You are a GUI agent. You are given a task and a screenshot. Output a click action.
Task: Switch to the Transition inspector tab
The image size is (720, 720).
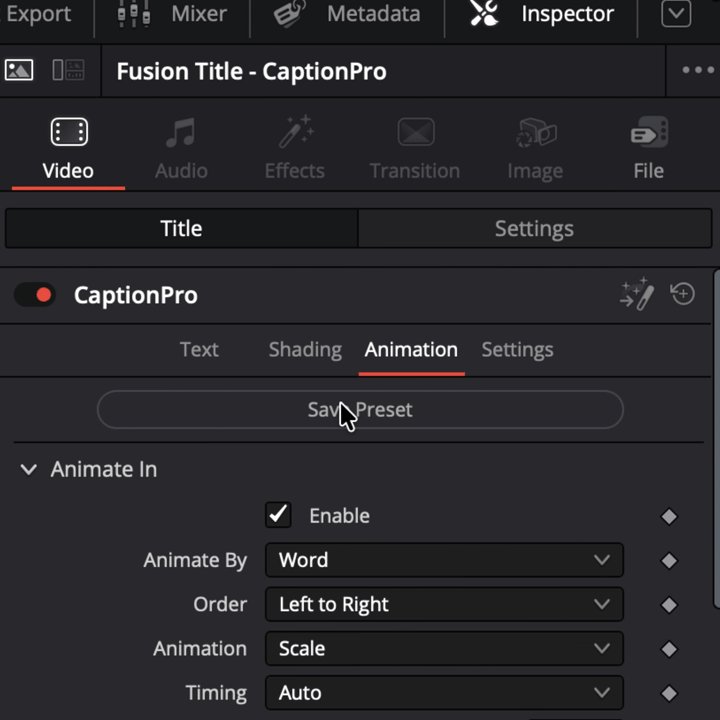tap(415, 149)
